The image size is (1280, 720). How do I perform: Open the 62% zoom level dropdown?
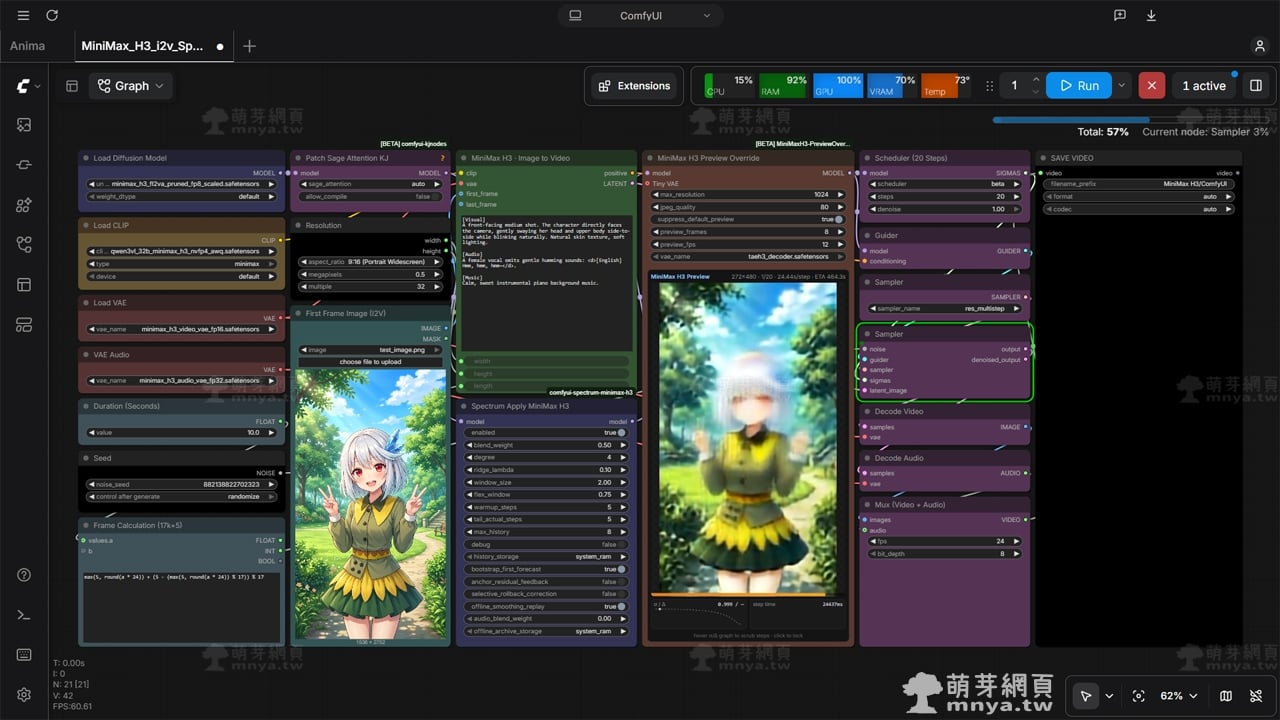coord(1179,696)
